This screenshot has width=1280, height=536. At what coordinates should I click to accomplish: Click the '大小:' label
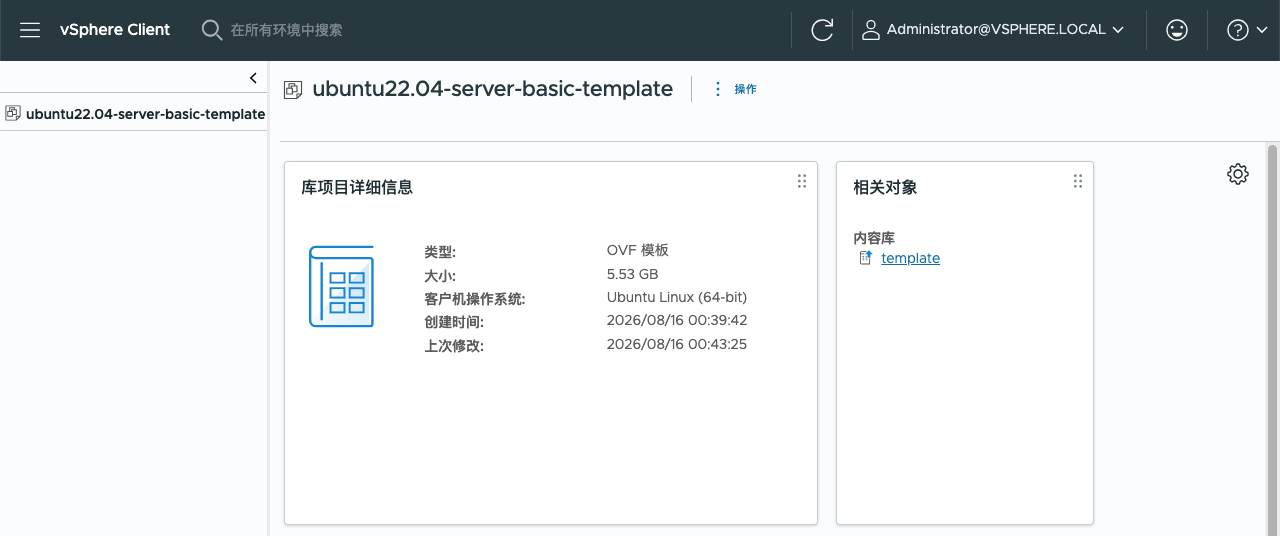[x=440, y=276]
